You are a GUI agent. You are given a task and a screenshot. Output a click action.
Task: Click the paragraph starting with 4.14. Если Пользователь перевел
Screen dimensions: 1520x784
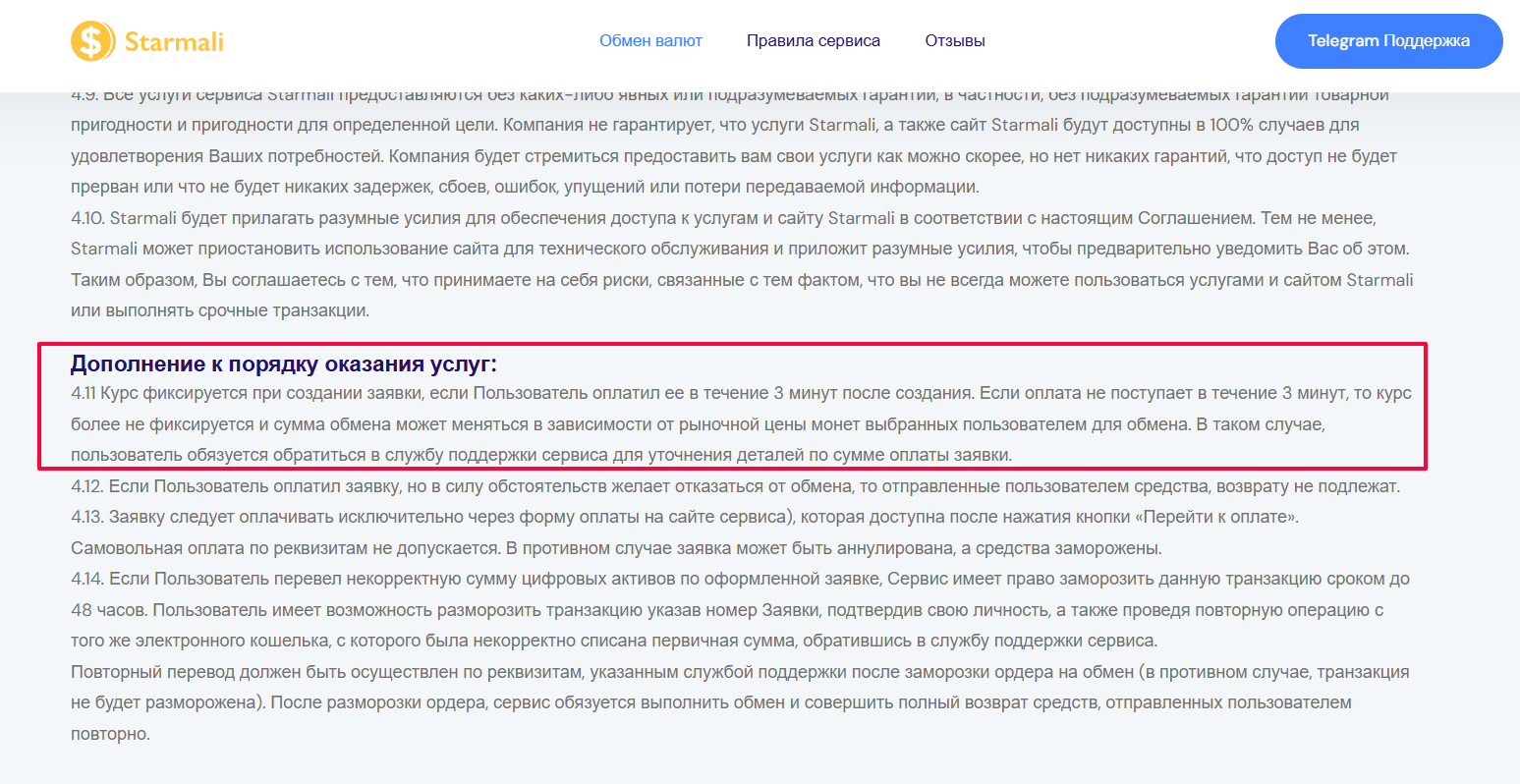[x=741, y=610]
